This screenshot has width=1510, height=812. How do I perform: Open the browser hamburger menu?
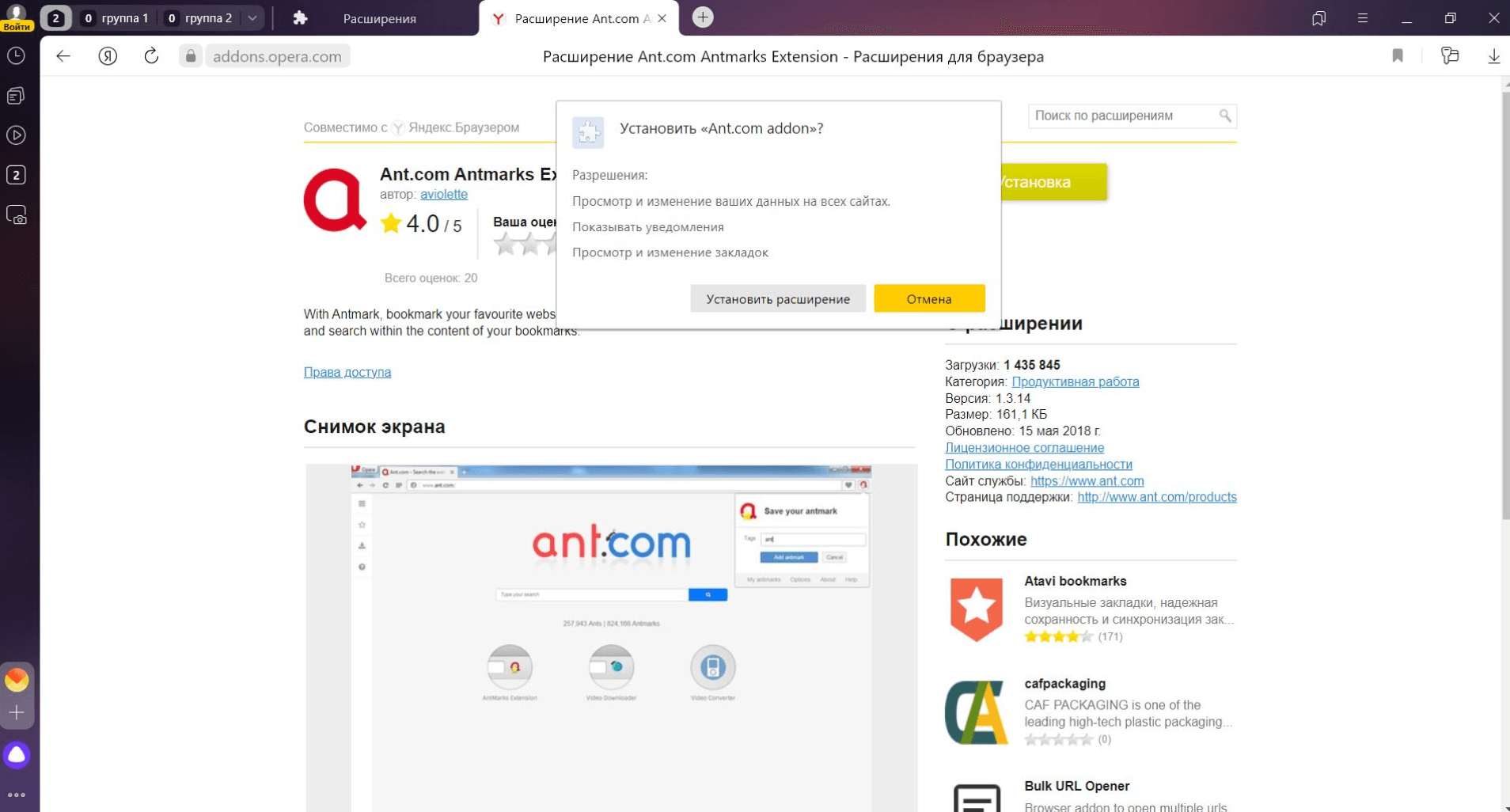click(1362, 18)
